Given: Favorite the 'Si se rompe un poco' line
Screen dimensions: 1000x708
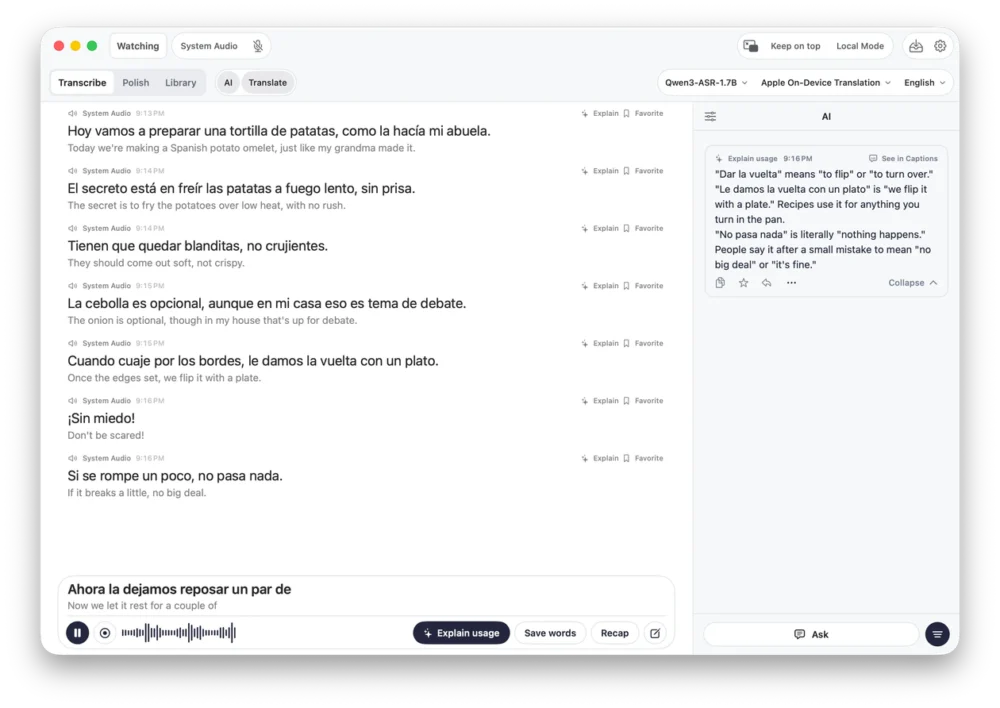Looking at the screenshot, I should click(x=643, y=458).
